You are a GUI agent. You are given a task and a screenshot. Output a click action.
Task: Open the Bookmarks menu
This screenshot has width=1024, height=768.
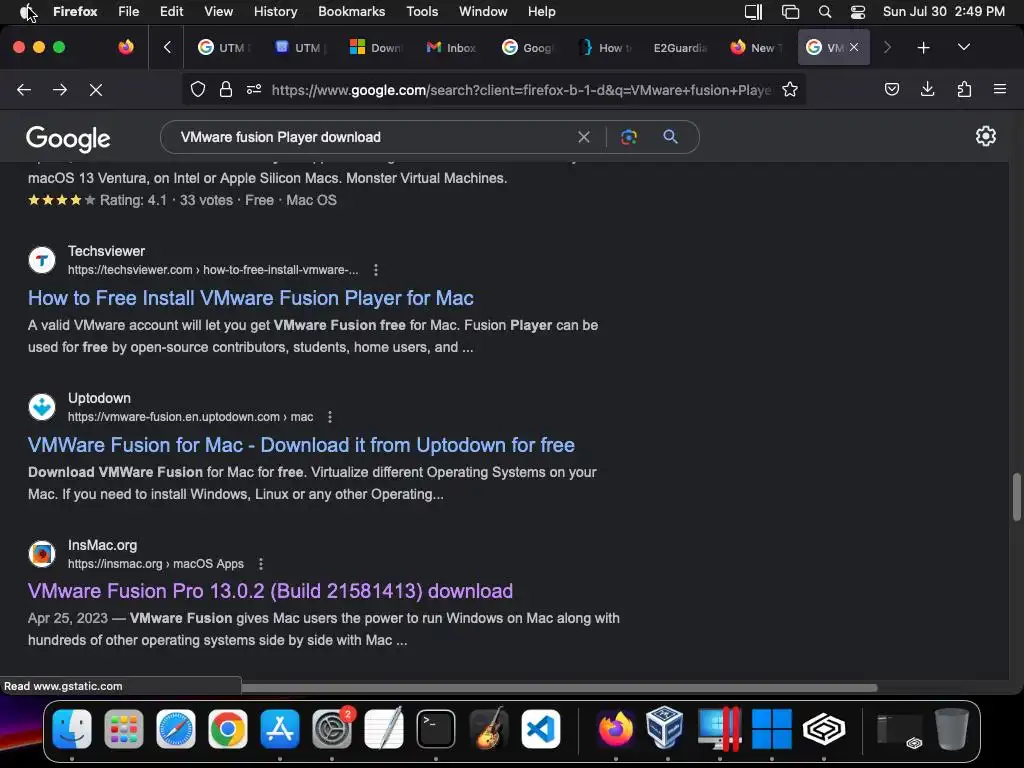tap(351, 12)
